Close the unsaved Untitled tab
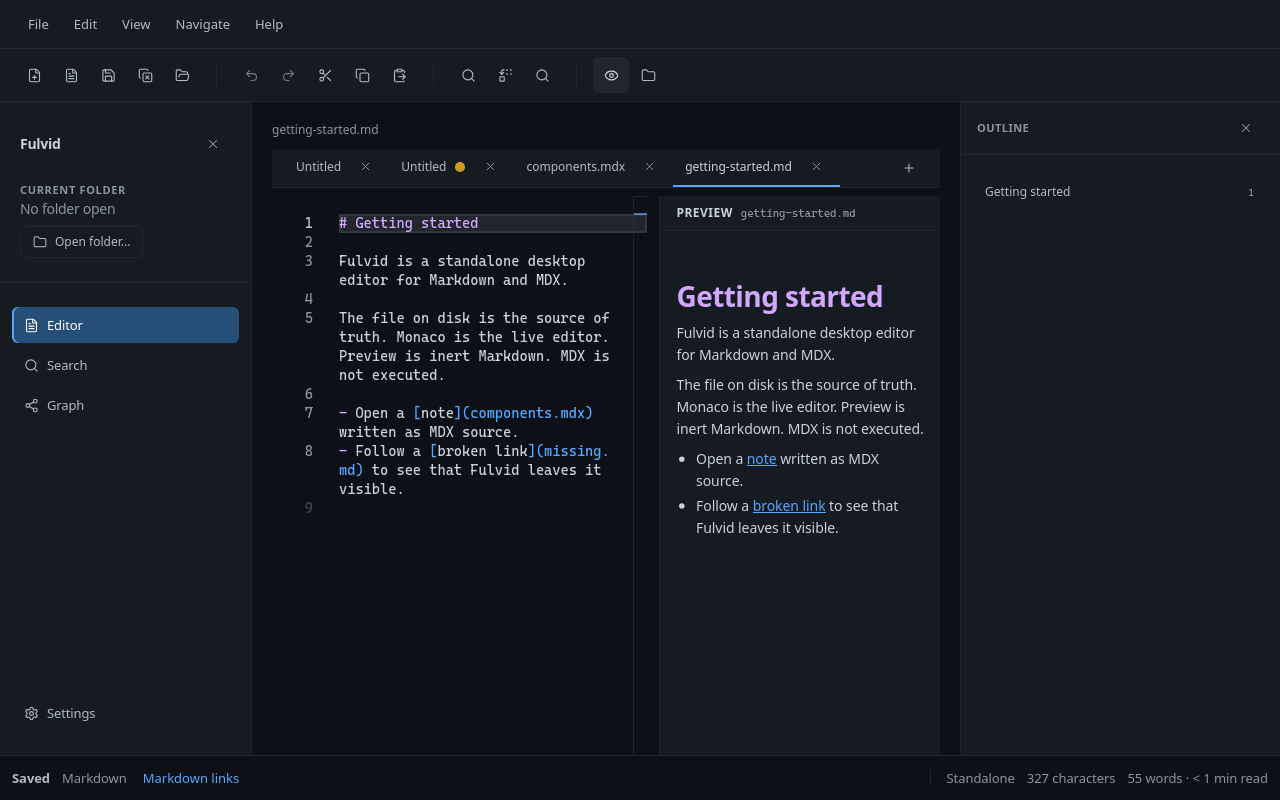Viewport: 1280px width, 800px height. (x=490, y=167)
